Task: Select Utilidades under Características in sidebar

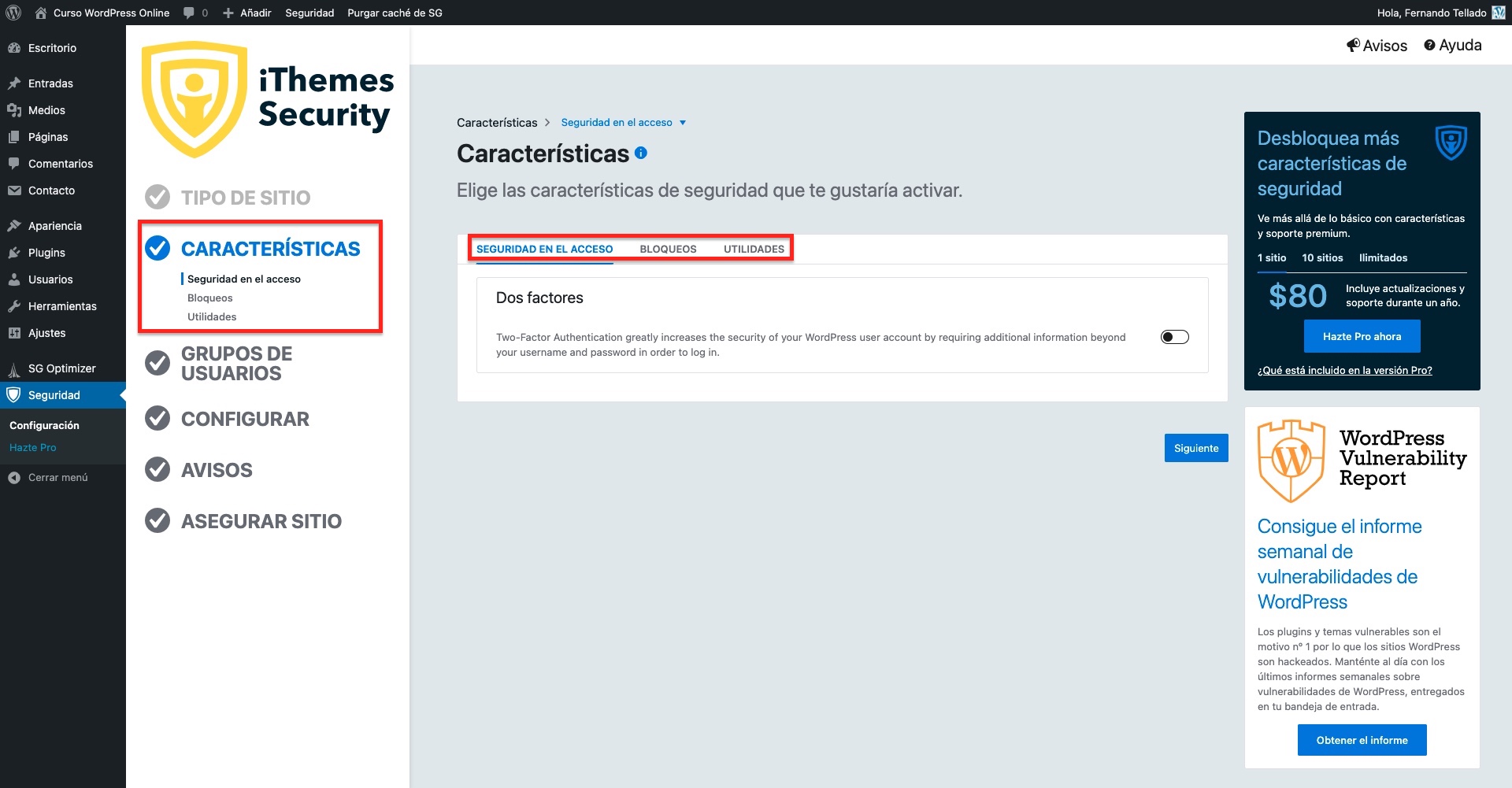Action: [212, 316]
